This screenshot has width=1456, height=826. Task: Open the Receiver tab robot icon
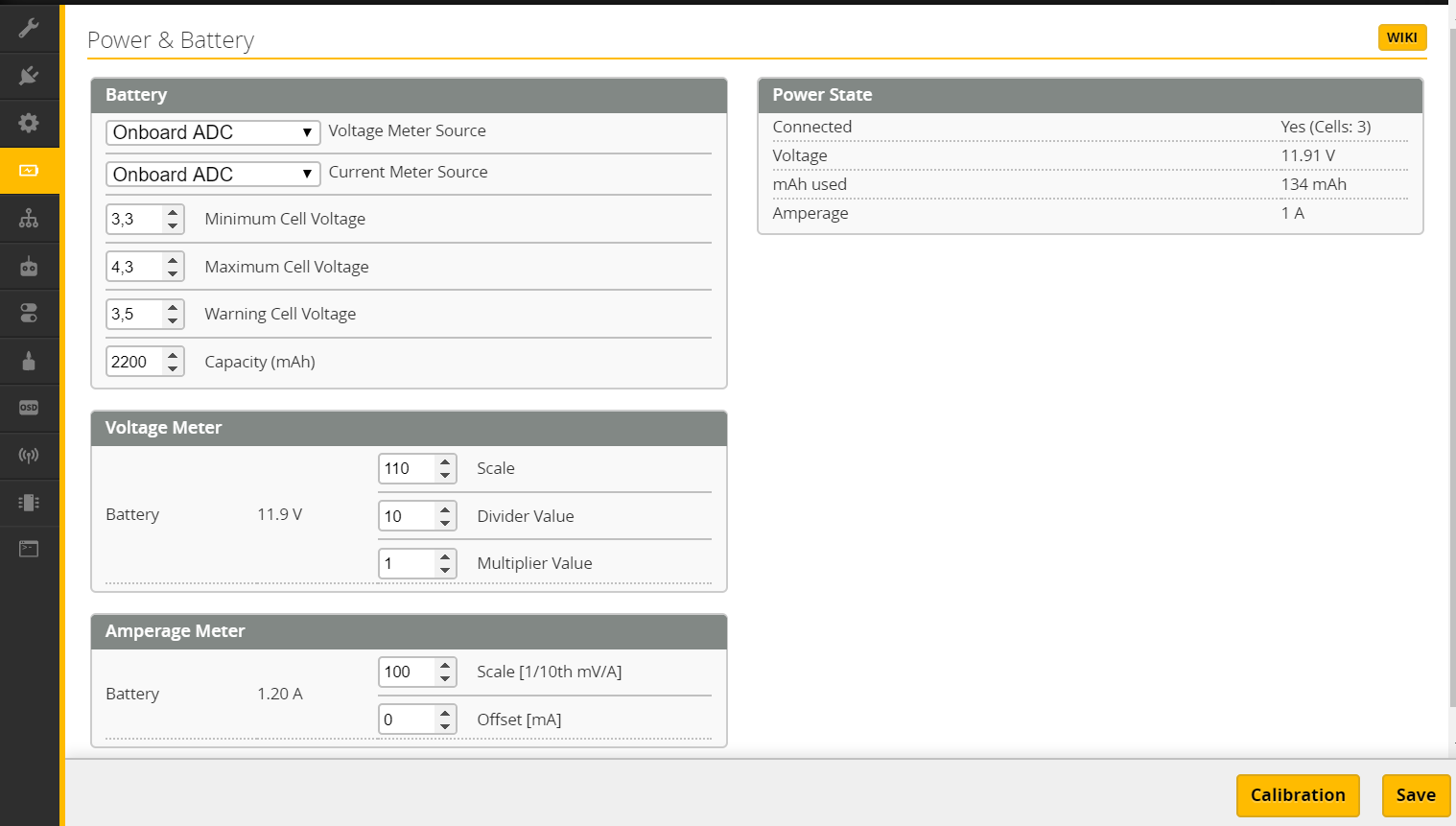coord(29,266)
